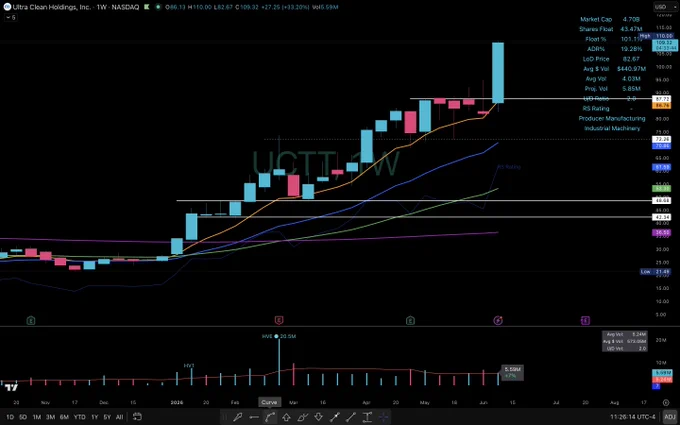Screen dimensions: 680x425
Task: Click the cyan 5.59M volume scale label
Action: 661,373
